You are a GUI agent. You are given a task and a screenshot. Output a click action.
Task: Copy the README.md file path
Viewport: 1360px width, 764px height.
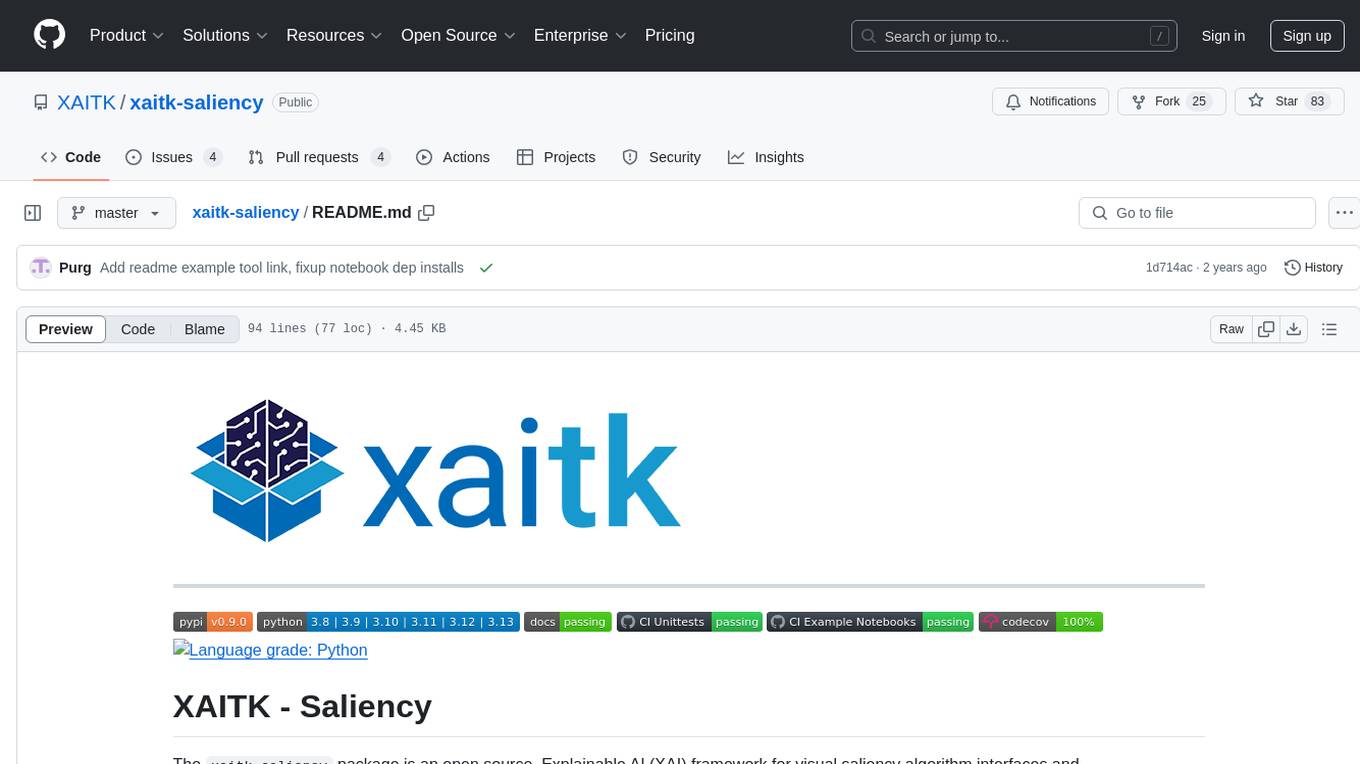point(427,213)
